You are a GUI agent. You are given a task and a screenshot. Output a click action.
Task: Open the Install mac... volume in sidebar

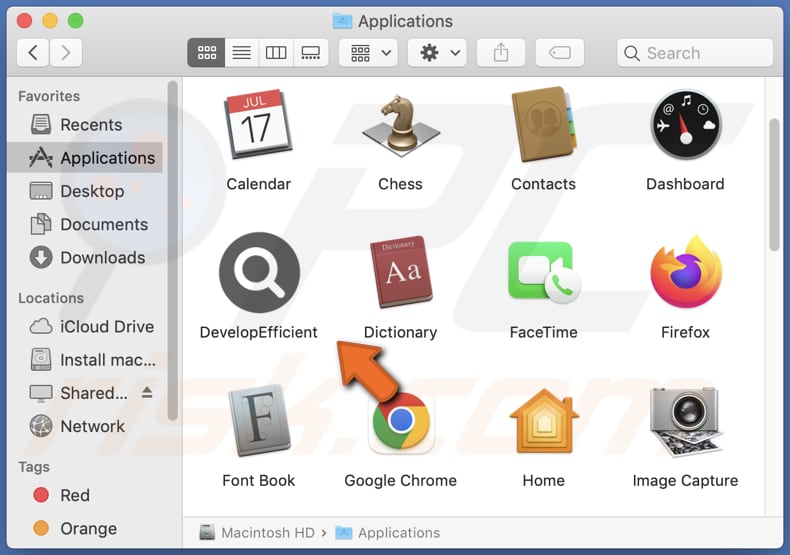pos(85,360)
